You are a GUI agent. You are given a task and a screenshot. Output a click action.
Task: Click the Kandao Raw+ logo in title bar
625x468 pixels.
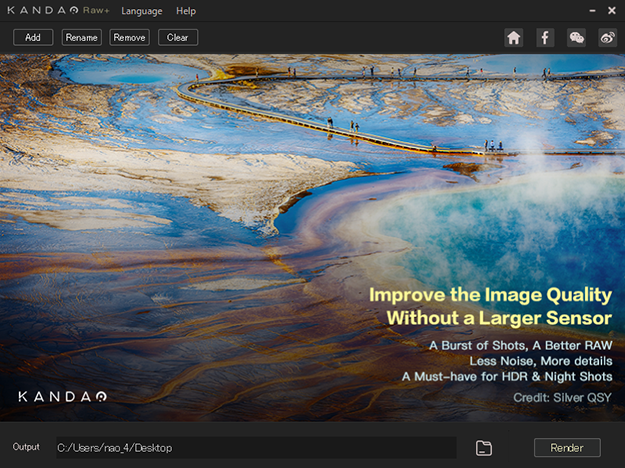[56, 11]
